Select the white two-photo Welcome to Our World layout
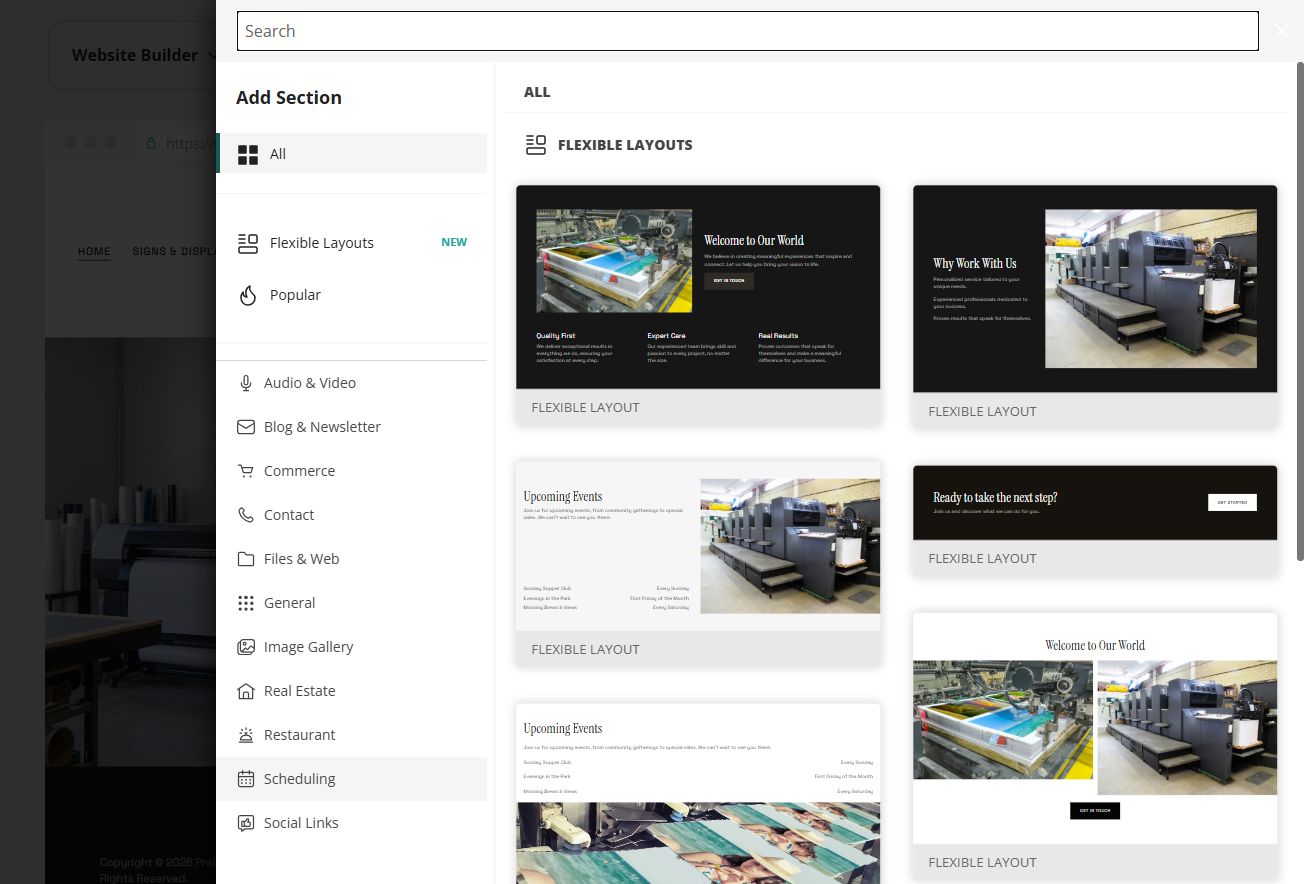 coord(1095,746)
